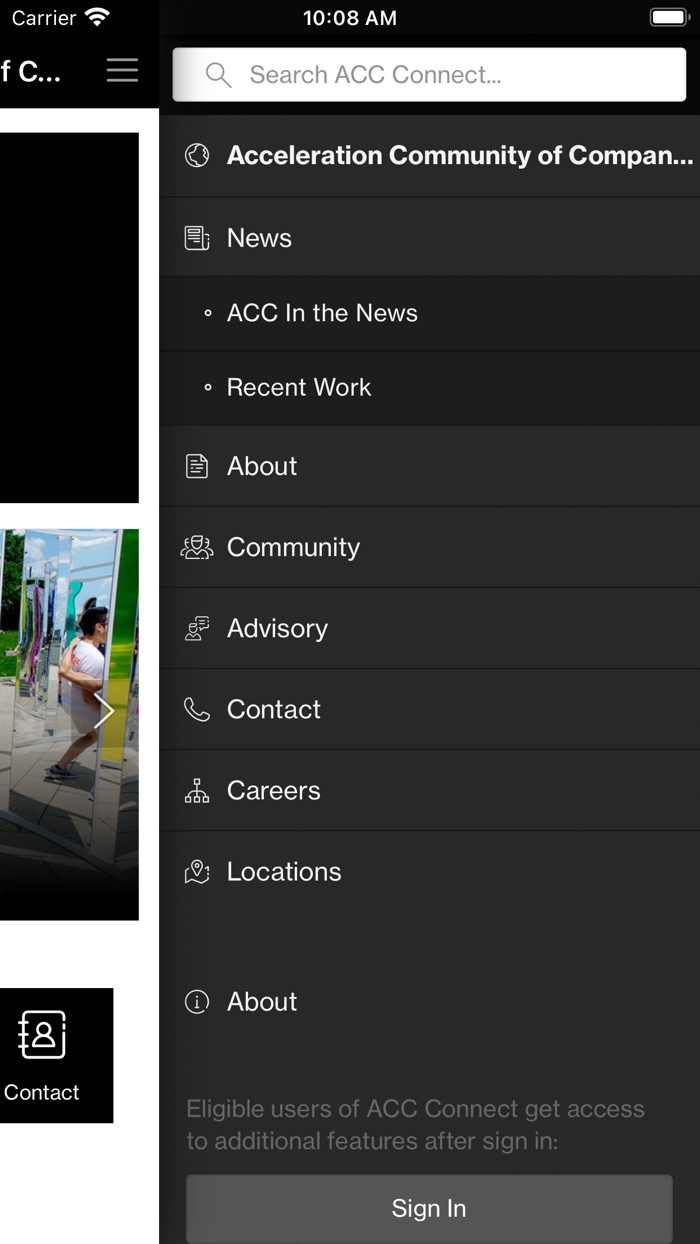
Task: Click the Careers hierarchy icon
Action: (196, 790)
